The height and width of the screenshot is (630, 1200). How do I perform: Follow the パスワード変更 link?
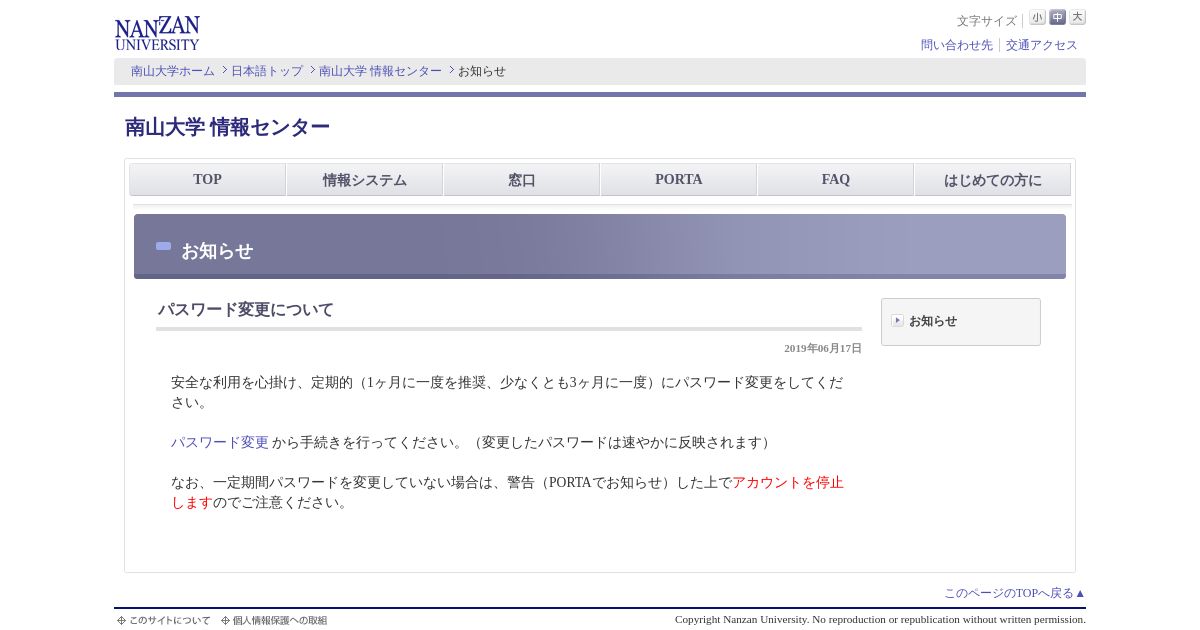[x=220, y=442]
